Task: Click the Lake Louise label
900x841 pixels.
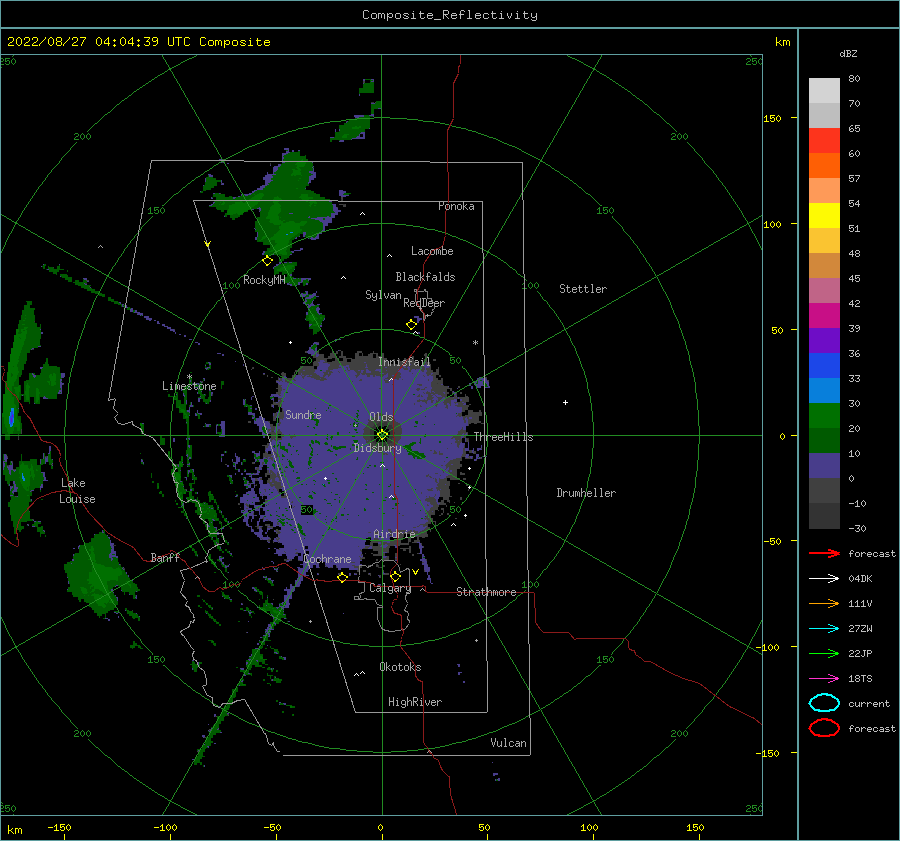Action: tap(77, 491)
